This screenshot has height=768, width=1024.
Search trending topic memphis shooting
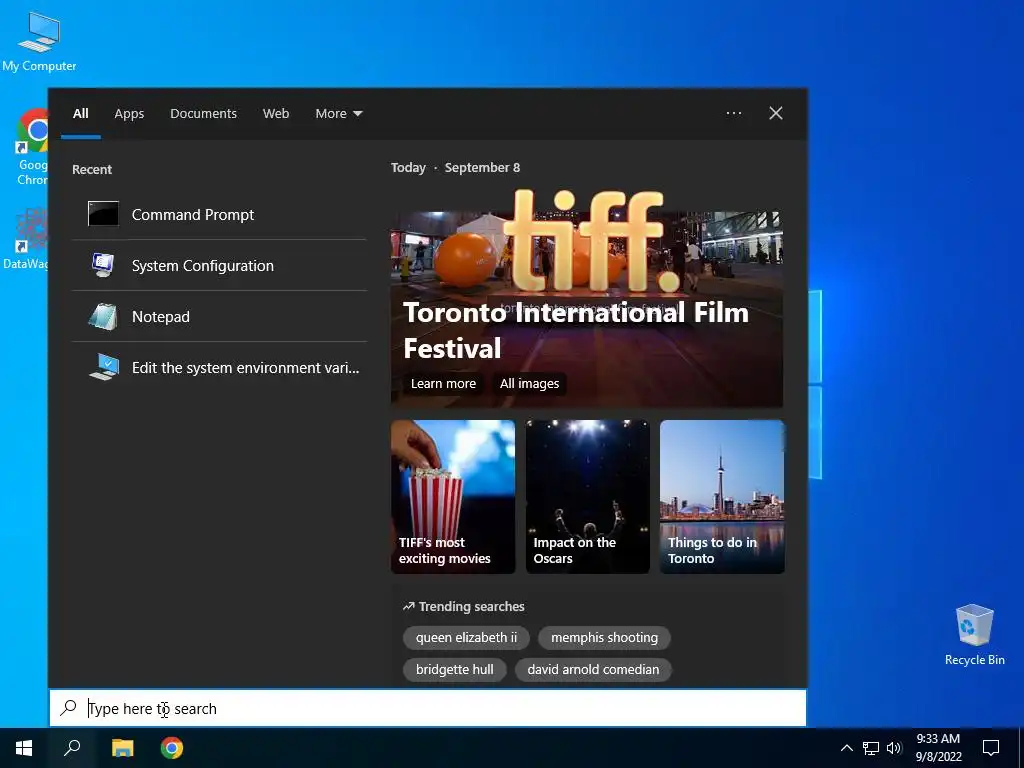604,637
